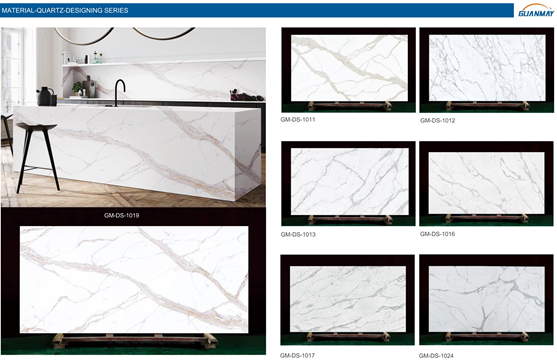557x362 pixels.
Task: Click the Guanmay logo in header
Action: click(x=536, y=10)
